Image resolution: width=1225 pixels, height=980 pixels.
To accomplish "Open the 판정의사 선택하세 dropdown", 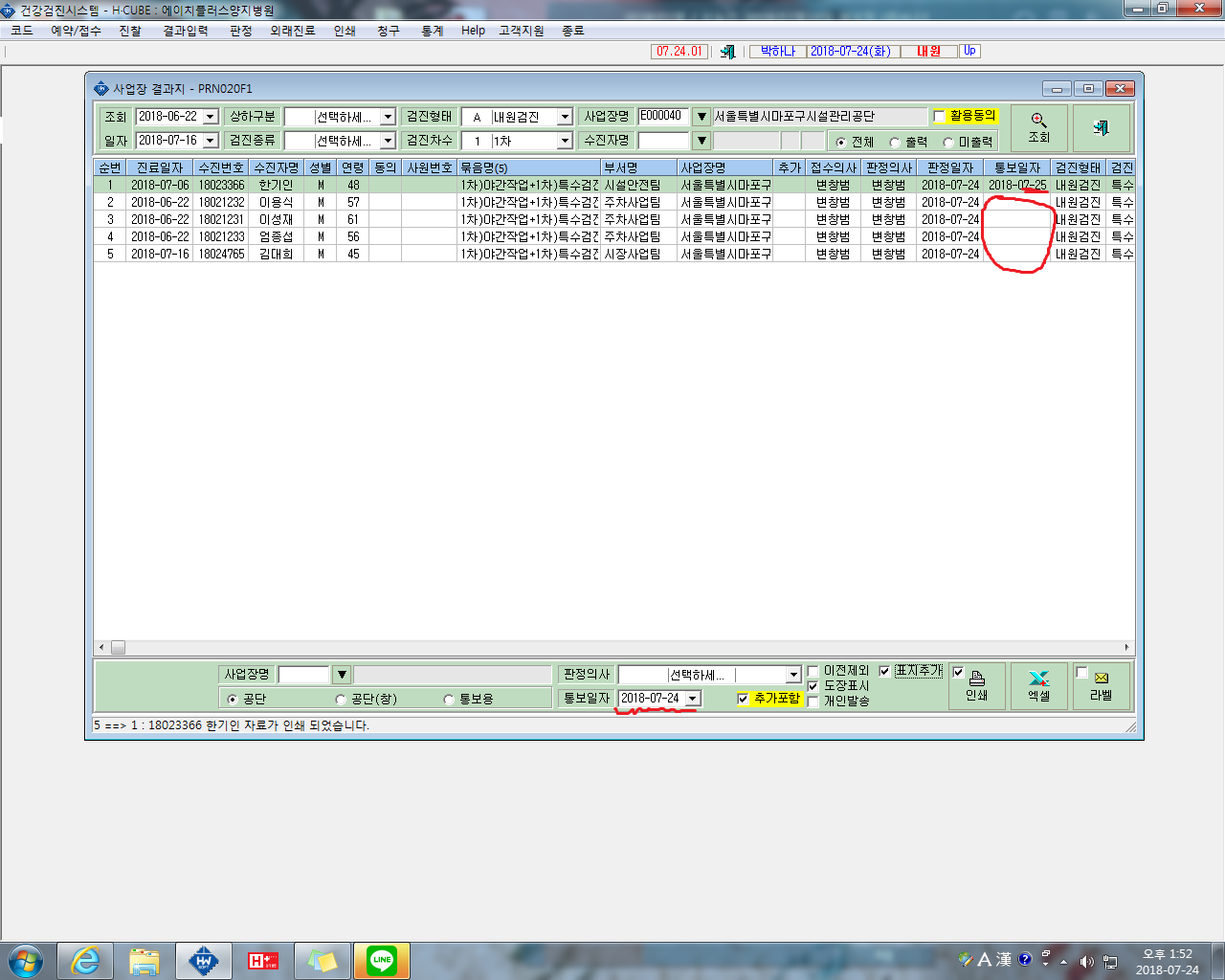I will click(x=792, y=675).
